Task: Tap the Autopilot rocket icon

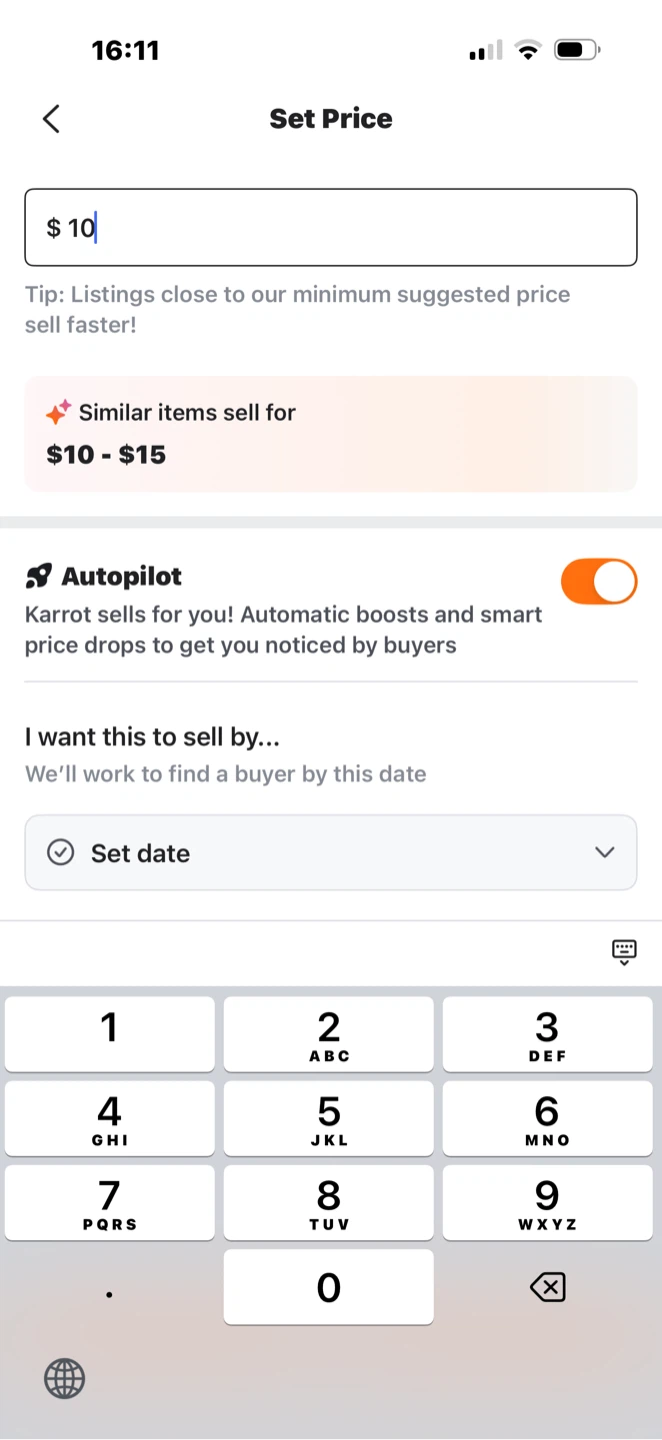Action: point(38,576)
